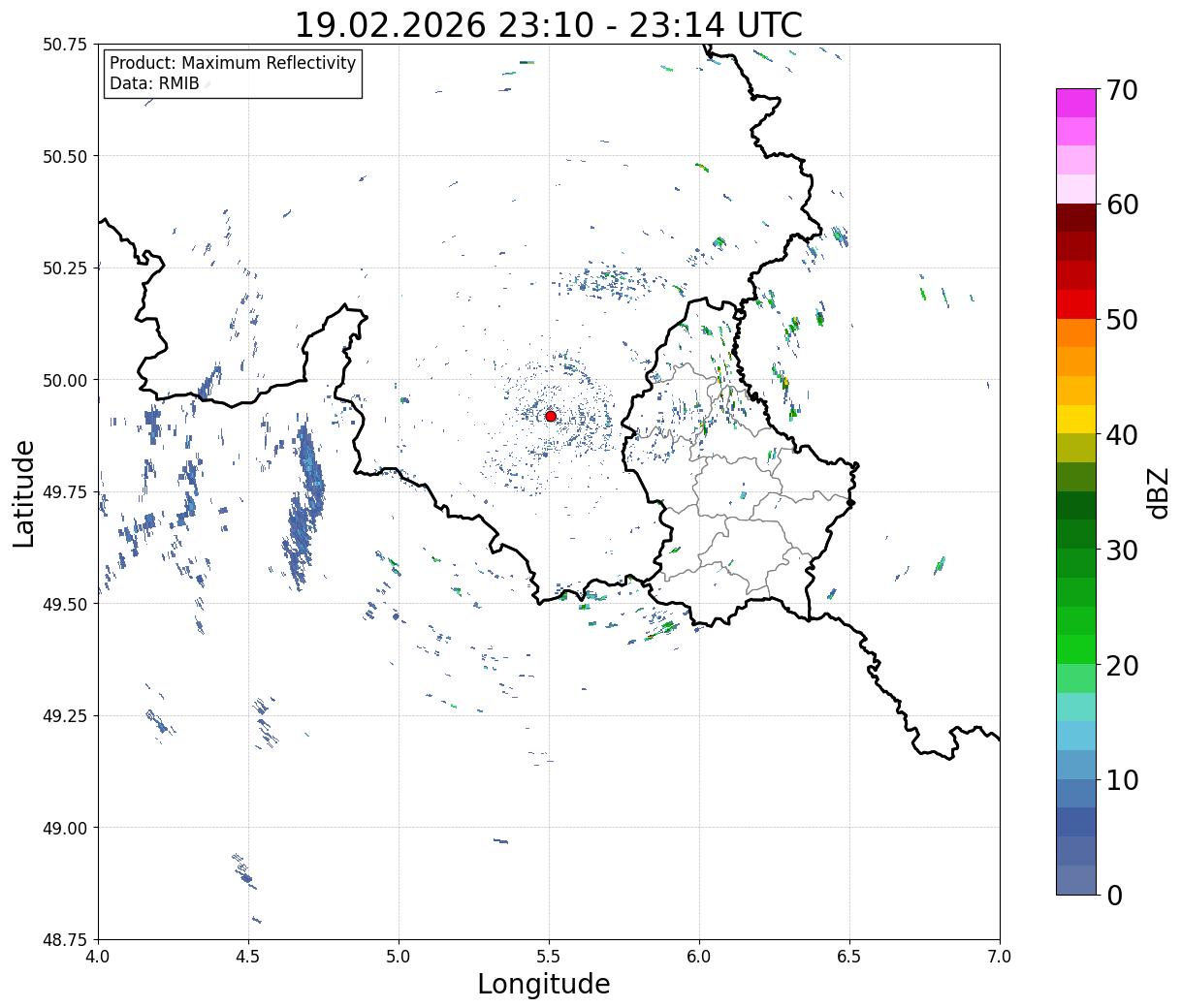Click the yellow colorbar swatch above 40

click(x=1076, y=419)
